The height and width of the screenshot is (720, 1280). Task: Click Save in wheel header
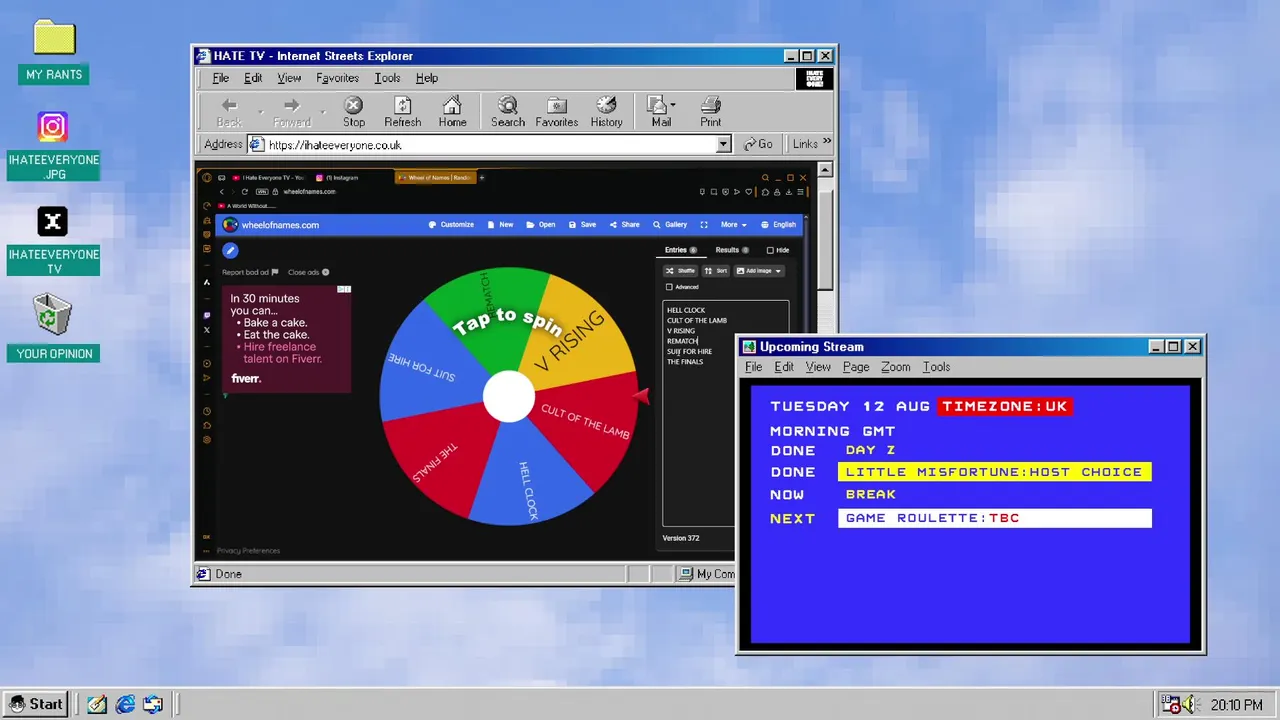pyautogui.click(x=582, y=225)
